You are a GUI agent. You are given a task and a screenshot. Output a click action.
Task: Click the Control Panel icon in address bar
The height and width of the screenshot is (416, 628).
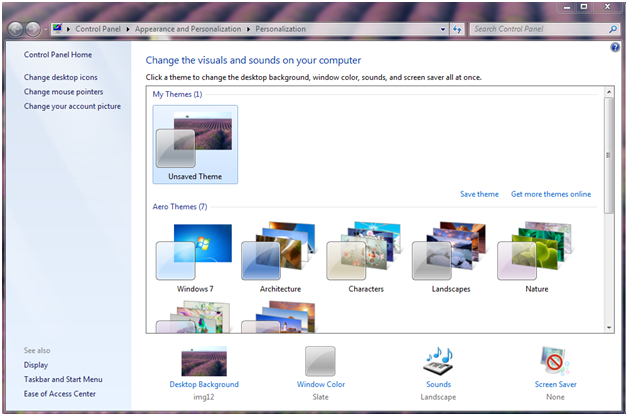pyautogui.click(x=57, y=29)
